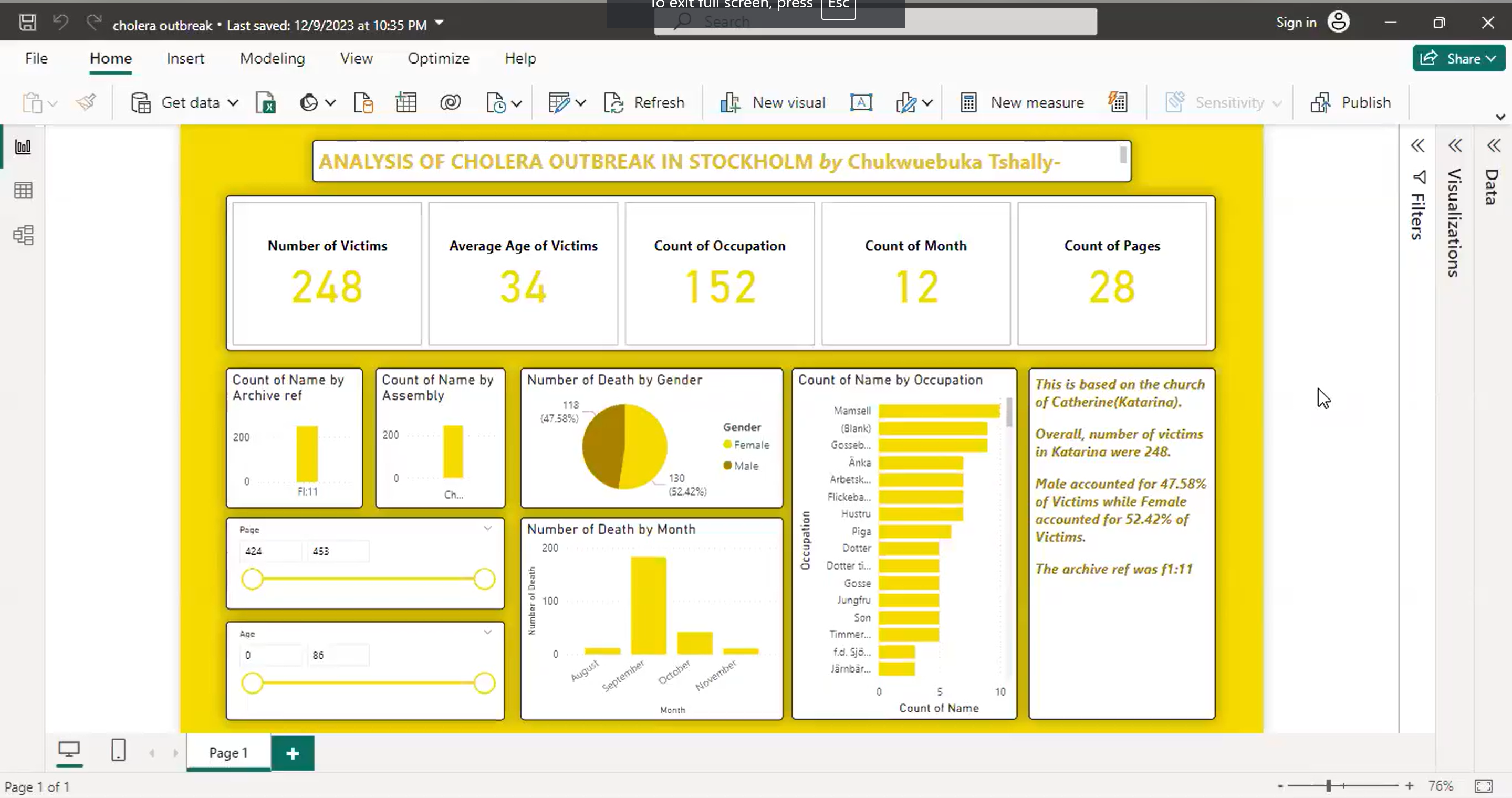Screen dimensions: 1512x798
Task: Click the Page slicer minimum value field
Action: [x=270, y=551]
